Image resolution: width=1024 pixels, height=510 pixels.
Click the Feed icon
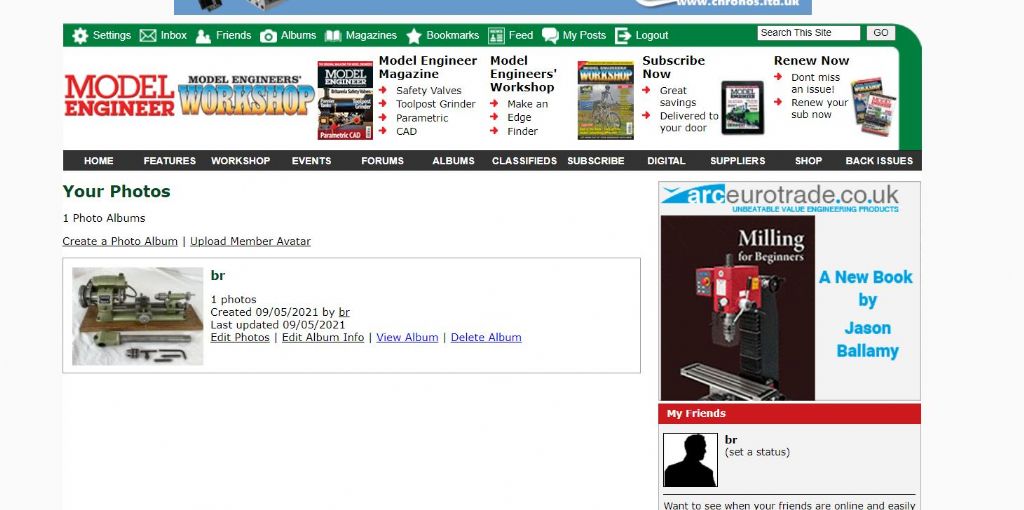[x=496, y=36]
